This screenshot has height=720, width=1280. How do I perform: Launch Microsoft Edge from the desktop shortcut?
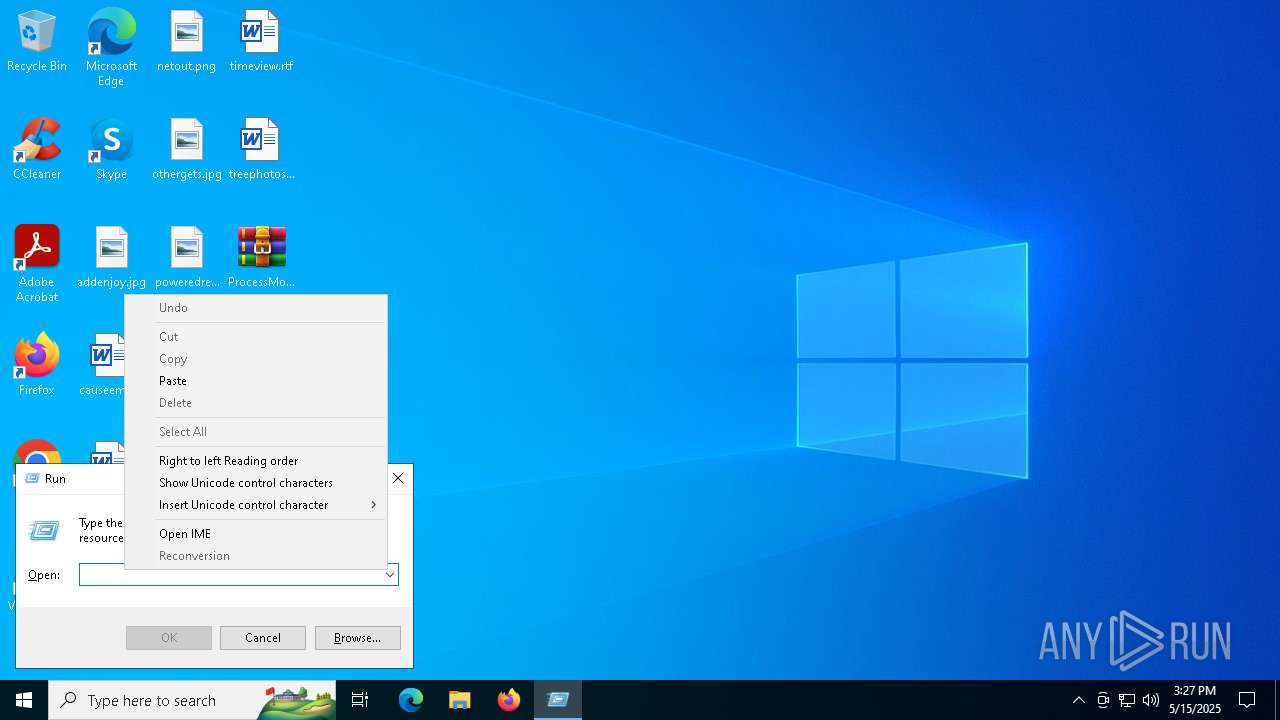click(111, 47)
